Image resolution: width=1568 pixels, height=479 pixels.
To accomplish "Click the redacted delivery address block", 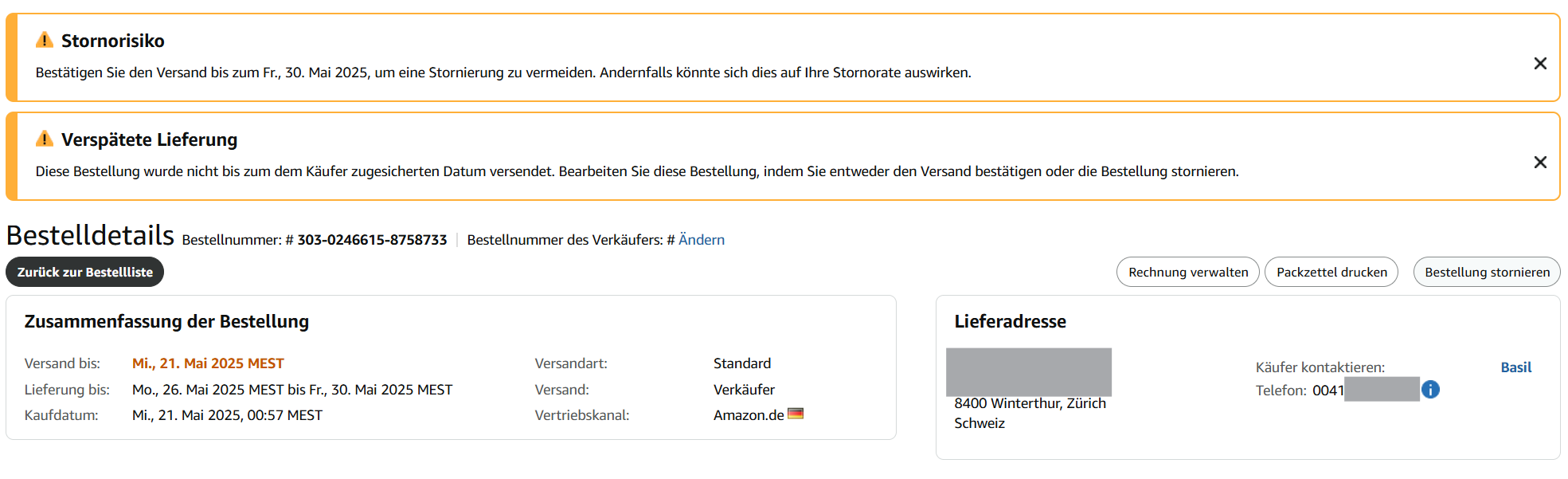I will 1029,372.
